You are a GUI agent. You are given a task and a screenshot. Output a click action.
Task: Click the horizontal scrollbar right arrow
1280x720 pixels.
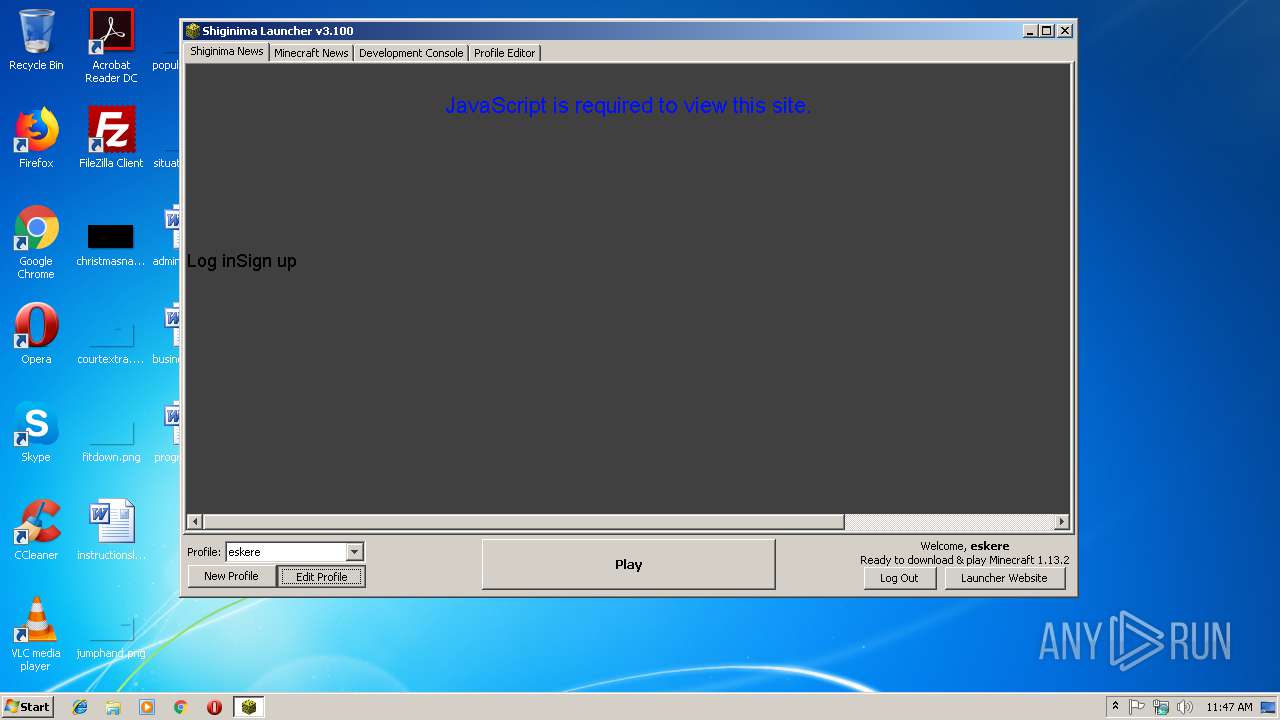[x=1062, y=522]
